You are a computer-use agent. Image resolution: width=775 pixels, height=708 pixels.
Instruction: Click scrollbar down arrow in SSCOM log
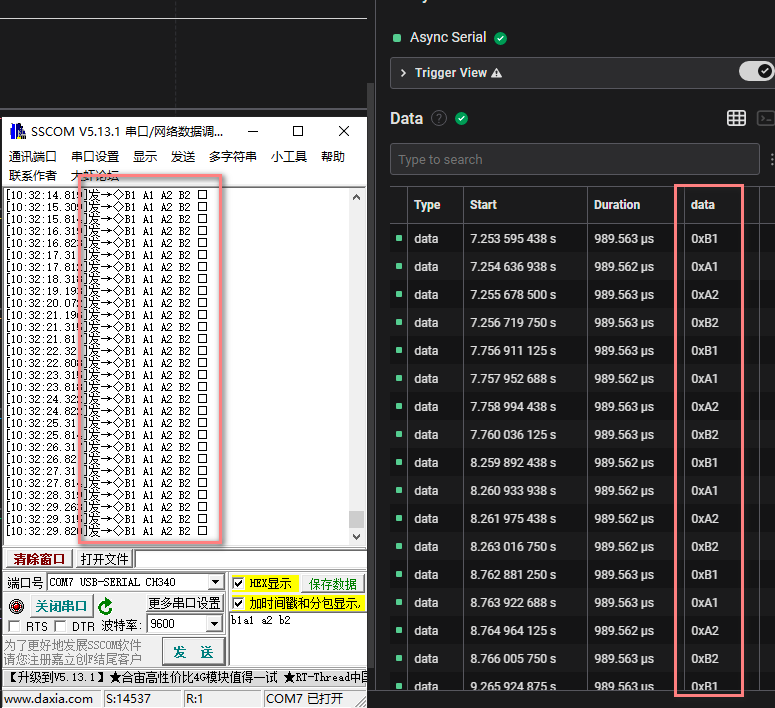(x=356, y=536)
